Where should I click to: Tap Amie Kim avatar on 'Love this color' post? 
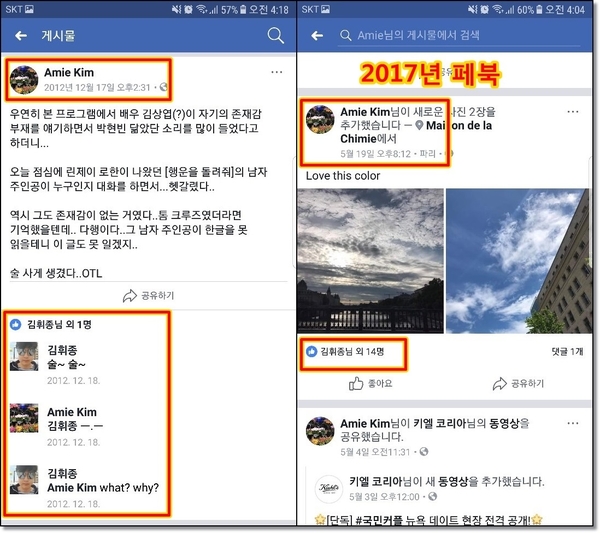pyautogui.click(x=320, y=119)
